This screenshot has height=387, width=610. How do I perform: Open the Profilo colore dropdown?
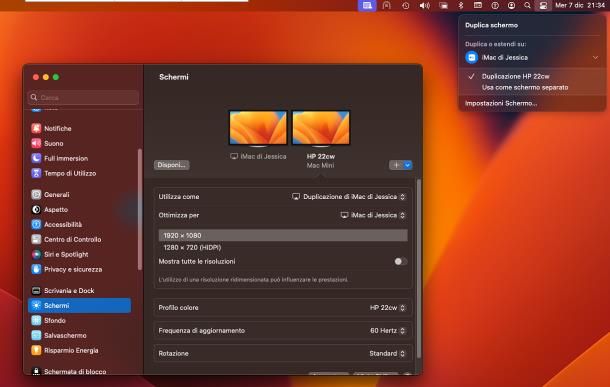click(x=387, y=308)
